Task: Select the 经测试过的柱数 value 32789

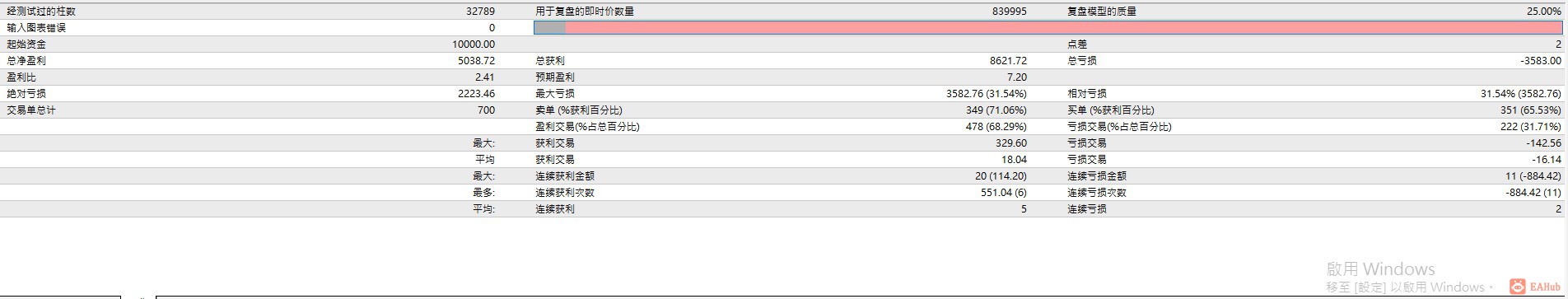Action: point(480,12)
